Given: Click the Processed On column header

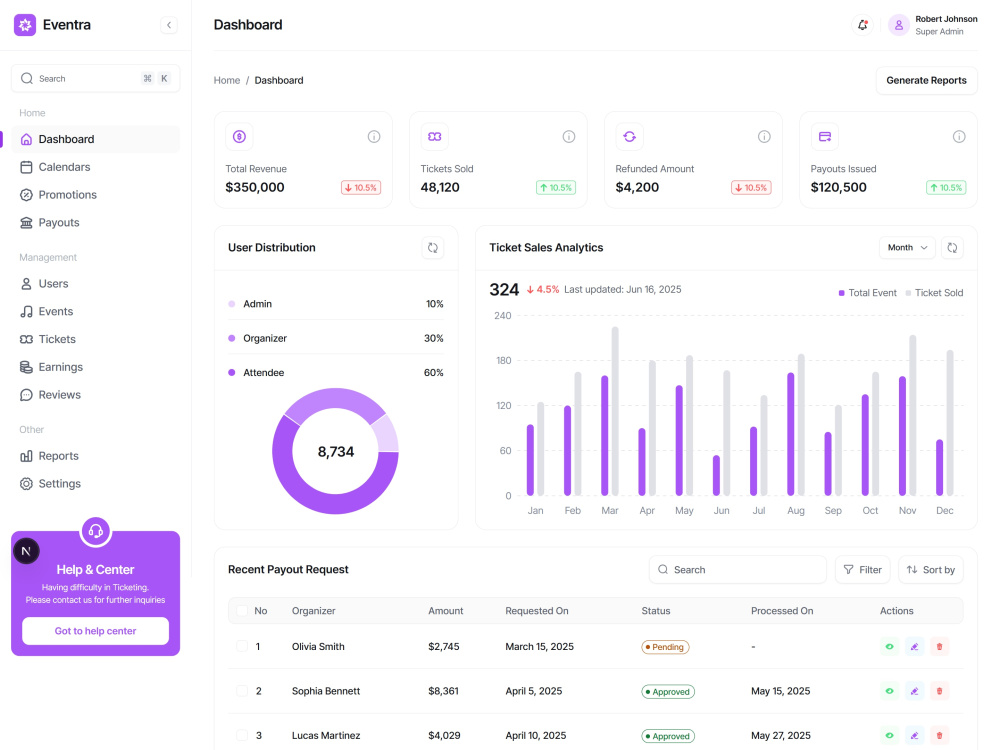Looking at the screenshot, I should point(782,611).
